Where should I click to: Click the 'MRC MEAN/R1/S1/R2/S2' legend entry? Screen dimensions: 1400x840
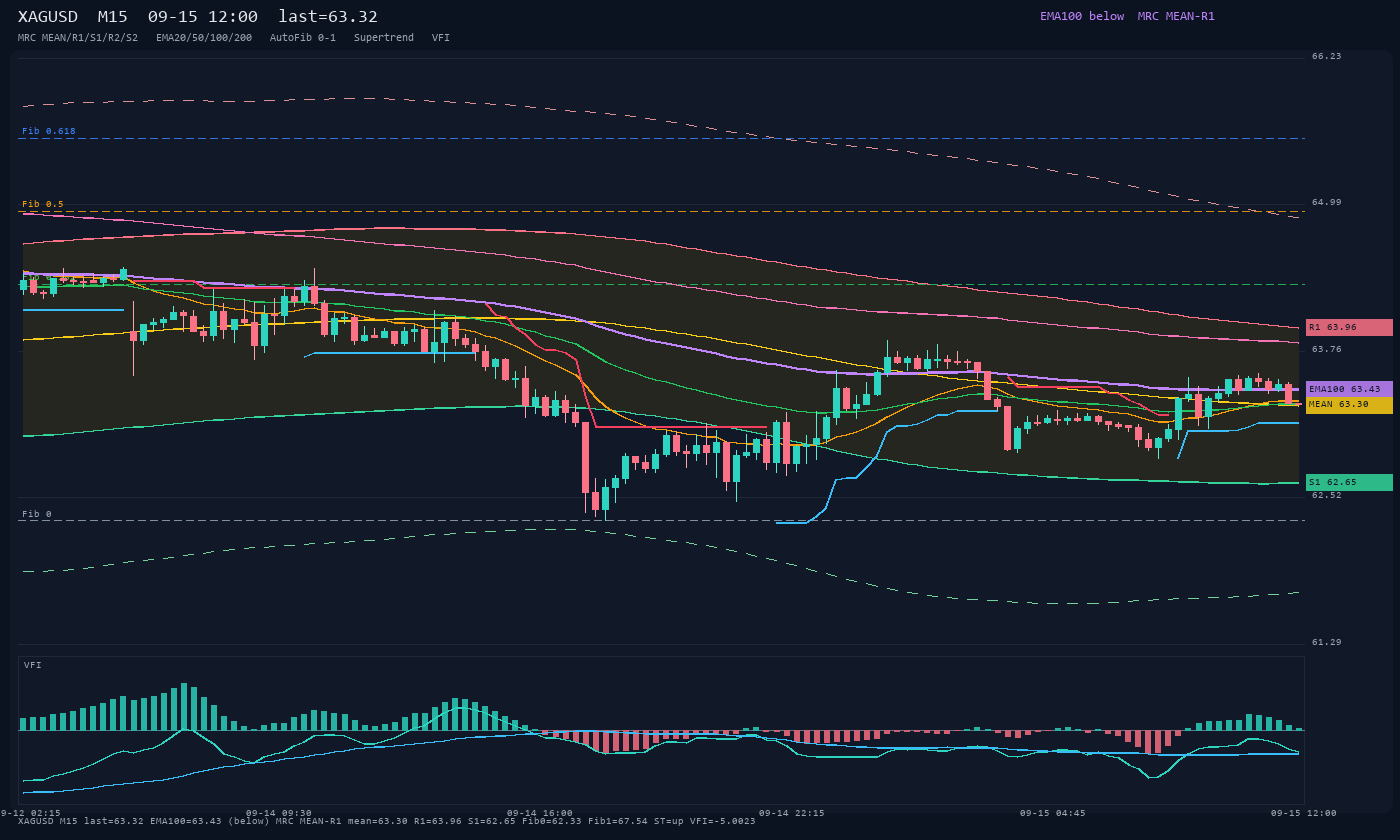pos(78,38)
